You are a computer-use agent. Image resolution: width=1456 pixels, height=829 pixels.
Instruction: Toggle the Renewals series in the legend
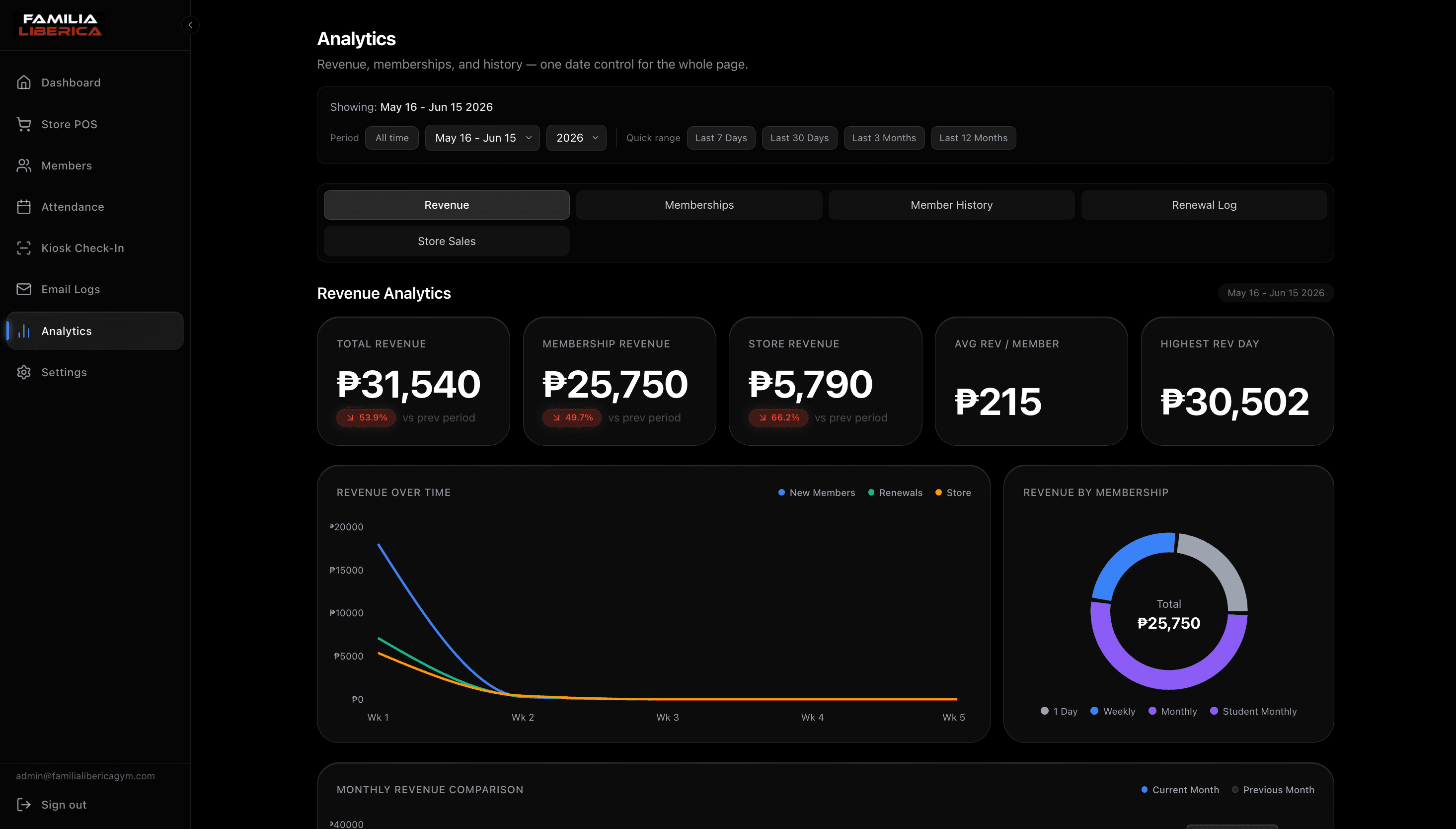point(895,493)
